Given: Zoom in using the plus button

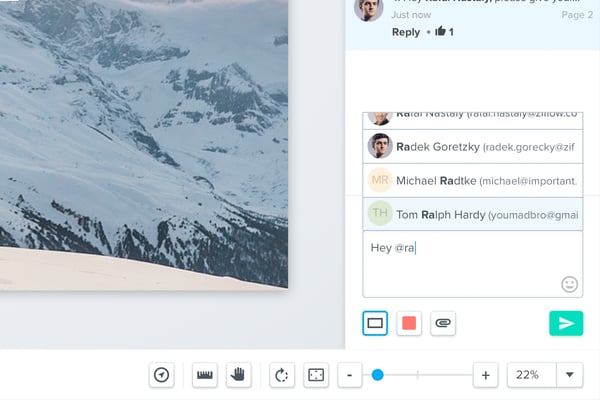Looking at the screenshot, I should coord(485,375).
